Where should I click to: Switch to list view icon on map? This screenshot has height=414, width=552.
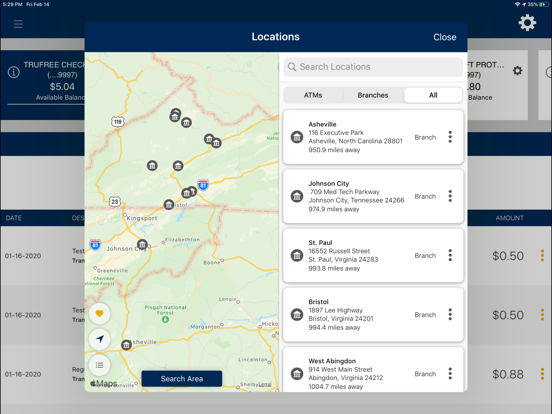pyautogui.click(x=100, y=365)
